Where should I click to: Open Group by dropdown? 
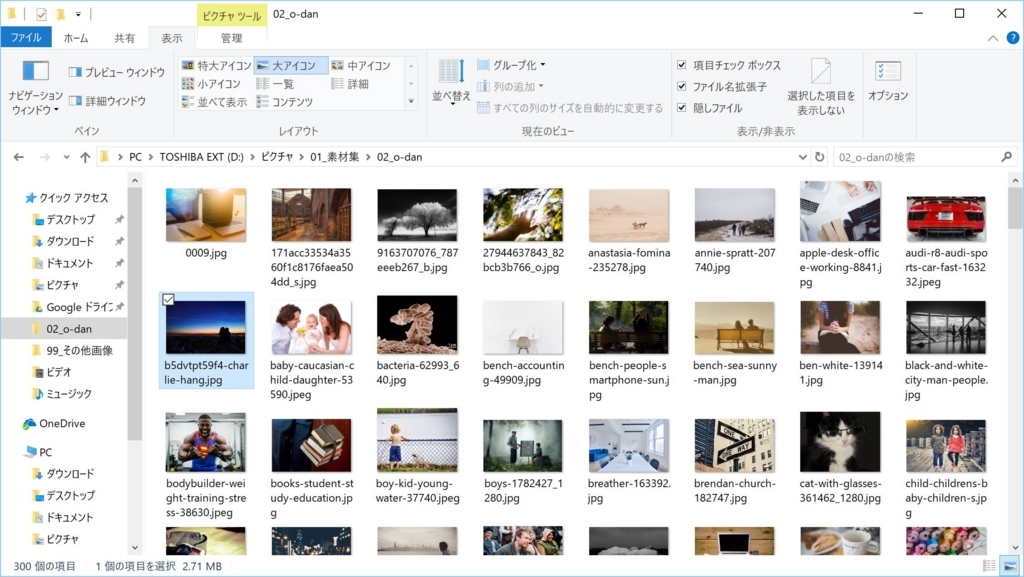[511, 65]
